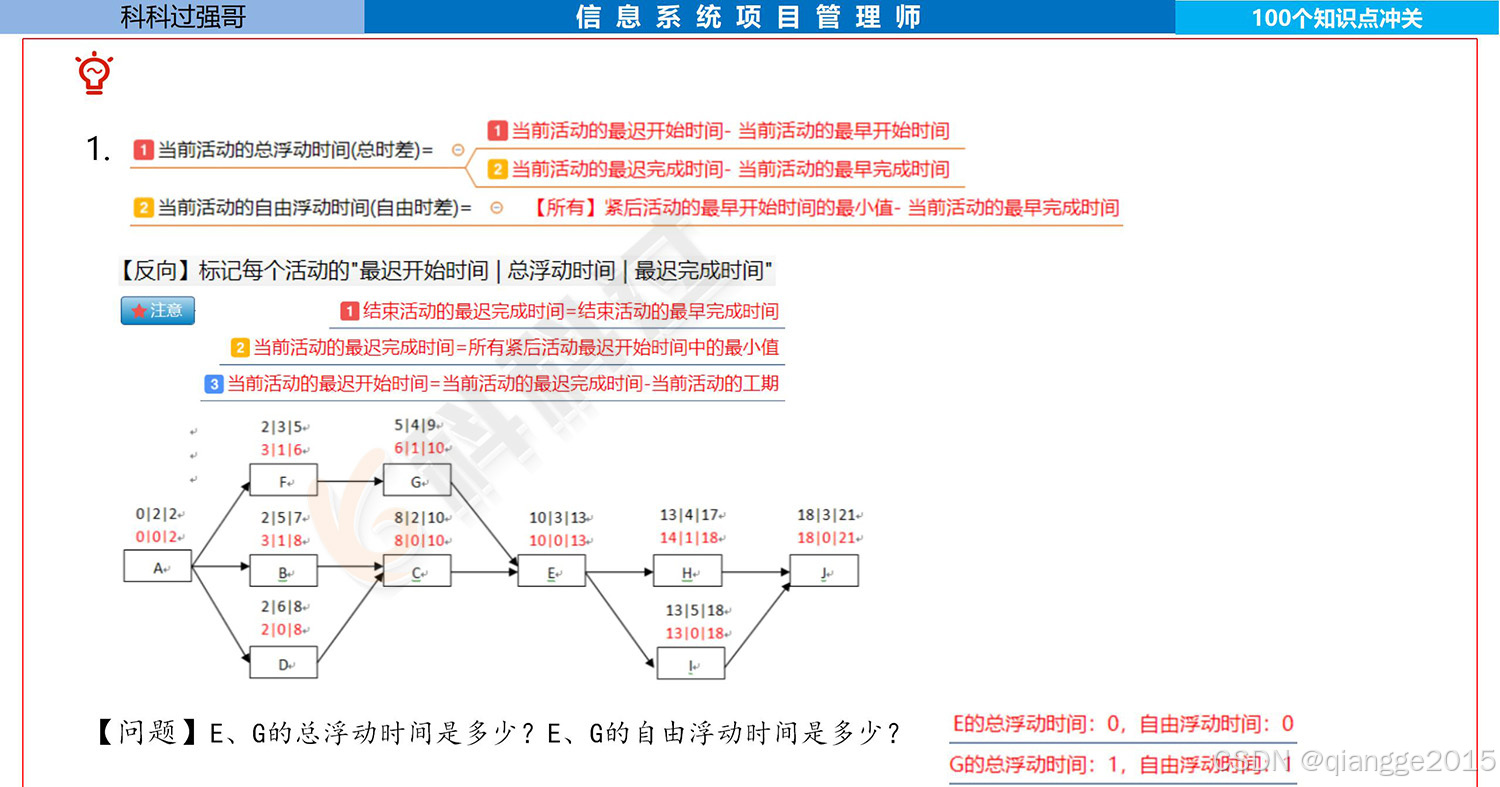Select the 100个知识点冲关 header tab
This screenshot has height=787, width=1500.
coord(1337,17)
